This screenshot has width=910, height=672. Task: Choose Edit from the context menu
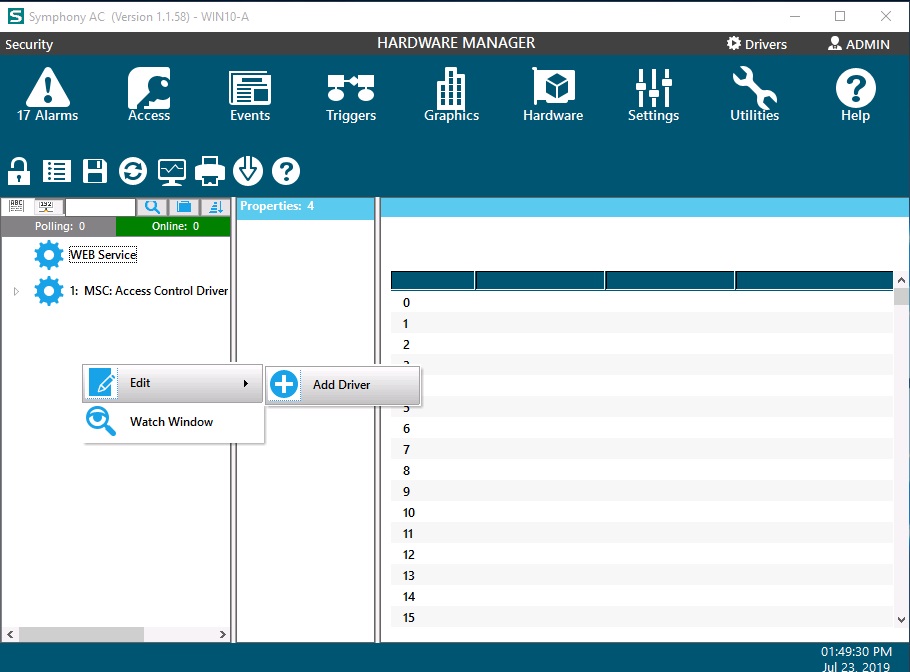click(x=173, y=383)
